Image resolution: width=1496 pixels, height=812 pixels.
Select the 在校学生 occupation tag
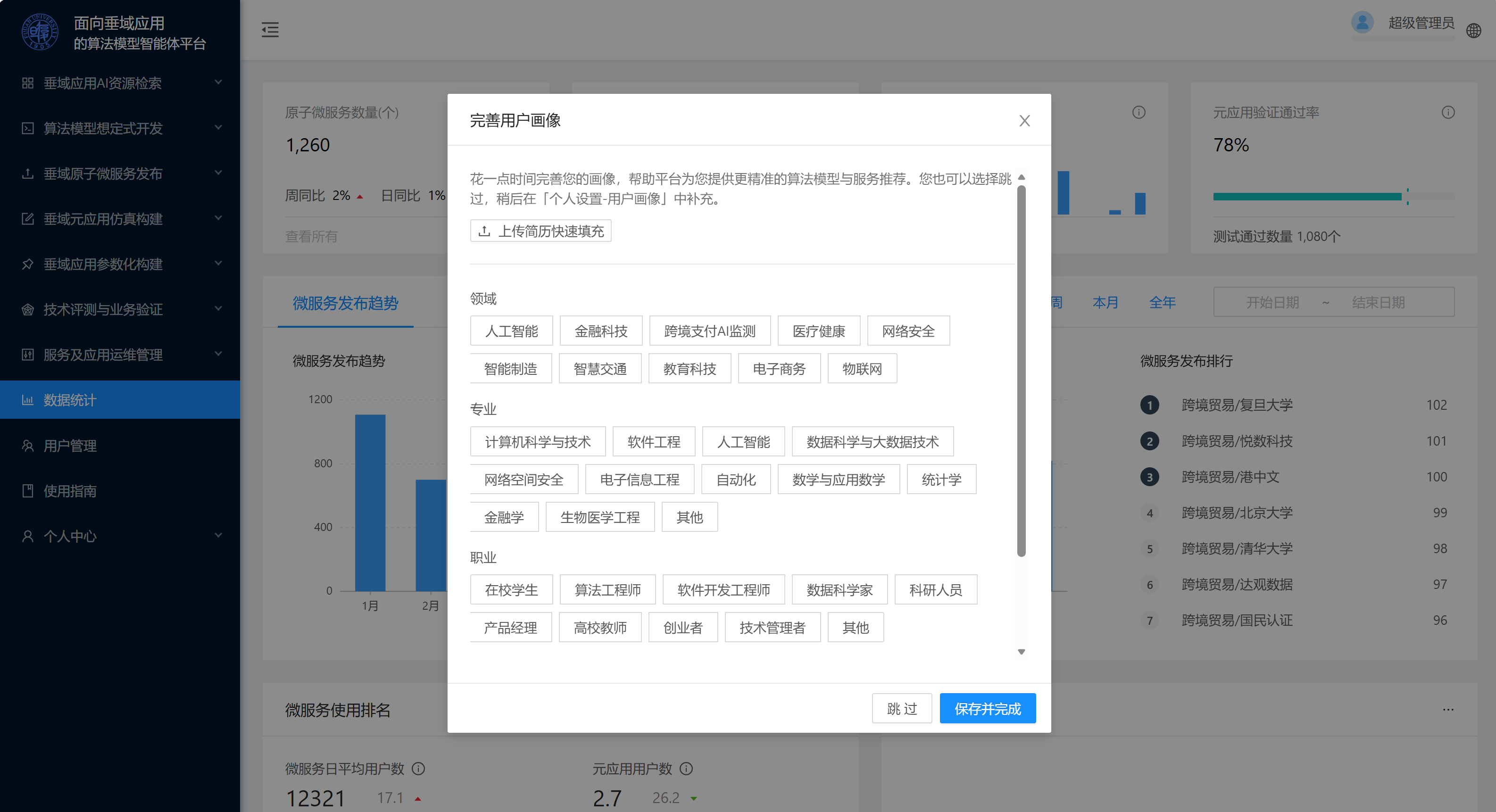point(511,590)
